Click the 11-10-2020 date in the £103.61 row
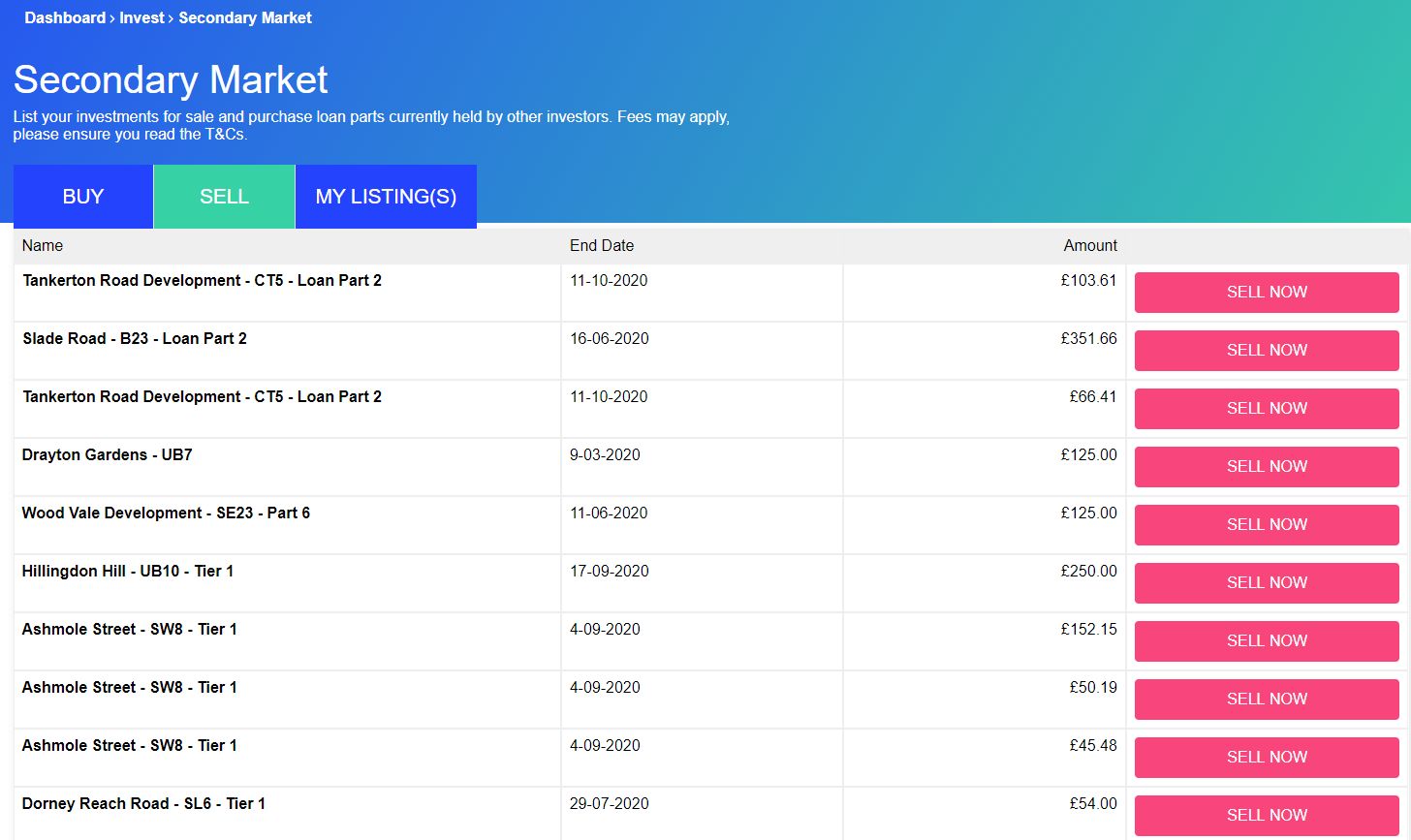 (x=609, y=281)
